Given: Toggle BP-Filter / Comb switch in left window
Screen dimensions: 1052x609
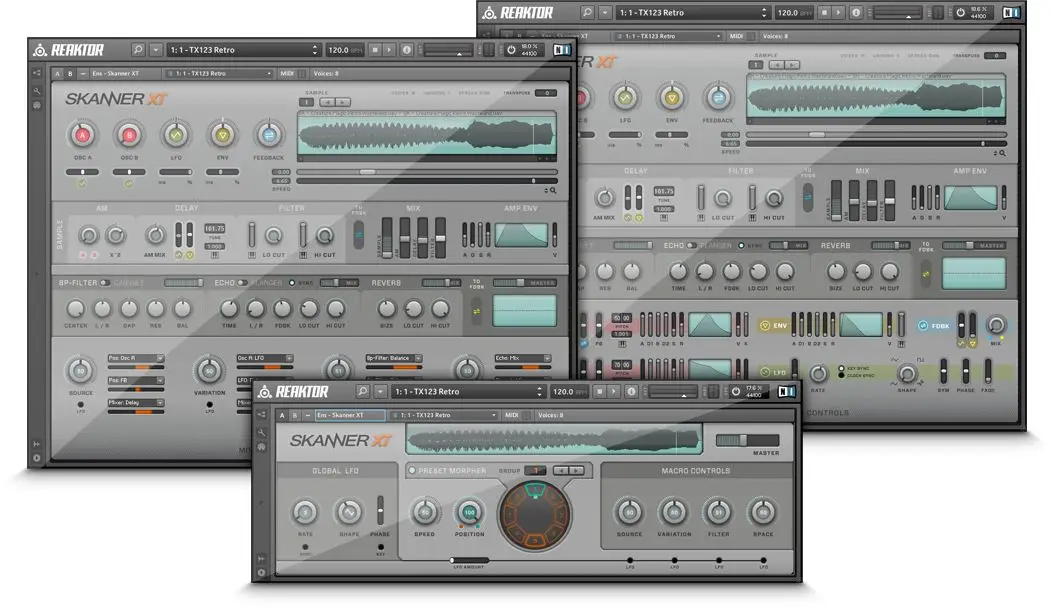Looking at the screenshot, I should tap(105, 283).
